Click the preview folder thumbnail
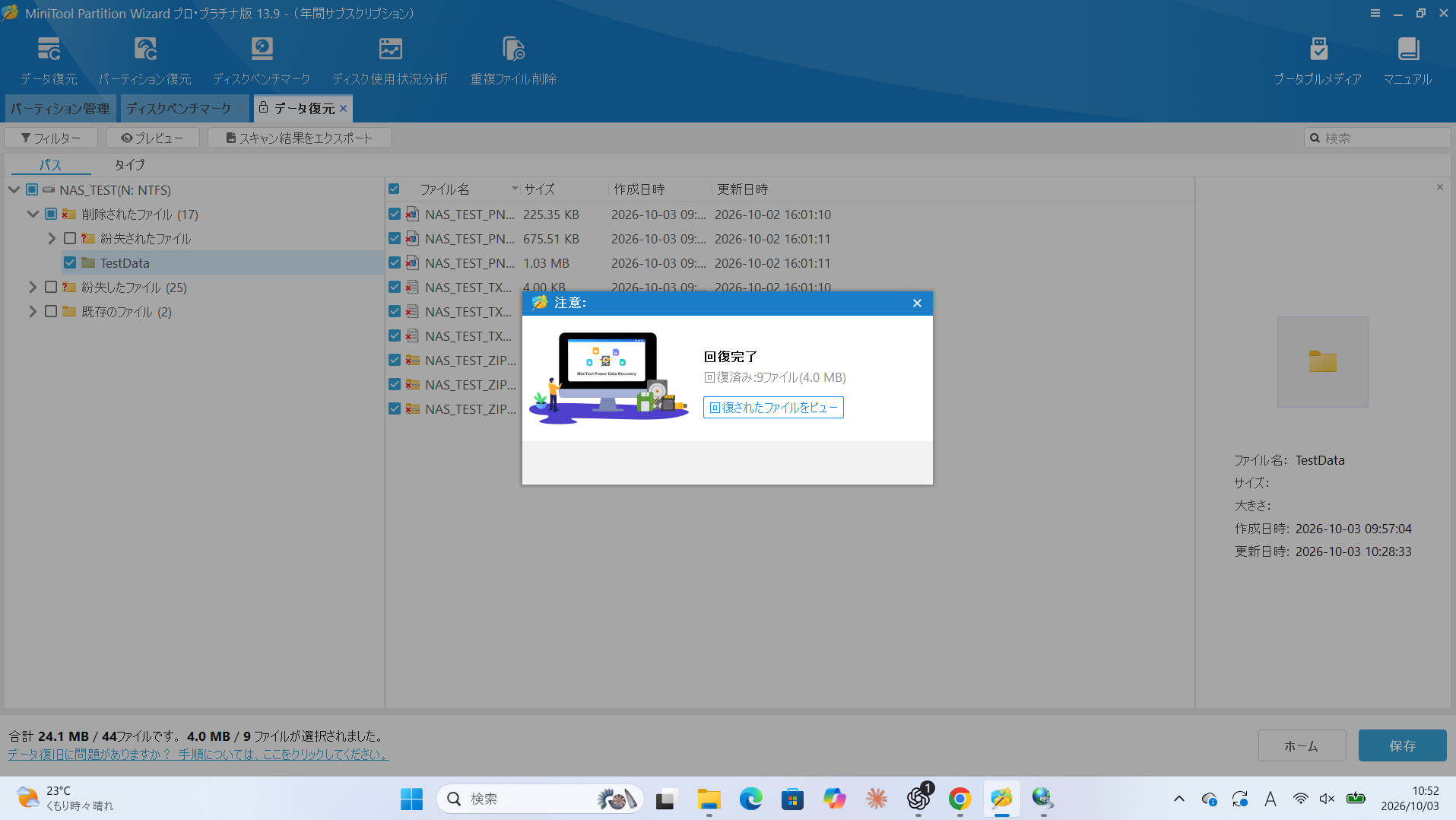Image resolution: width=1456 pixels, height=820 pixels. coord(1322,362)
